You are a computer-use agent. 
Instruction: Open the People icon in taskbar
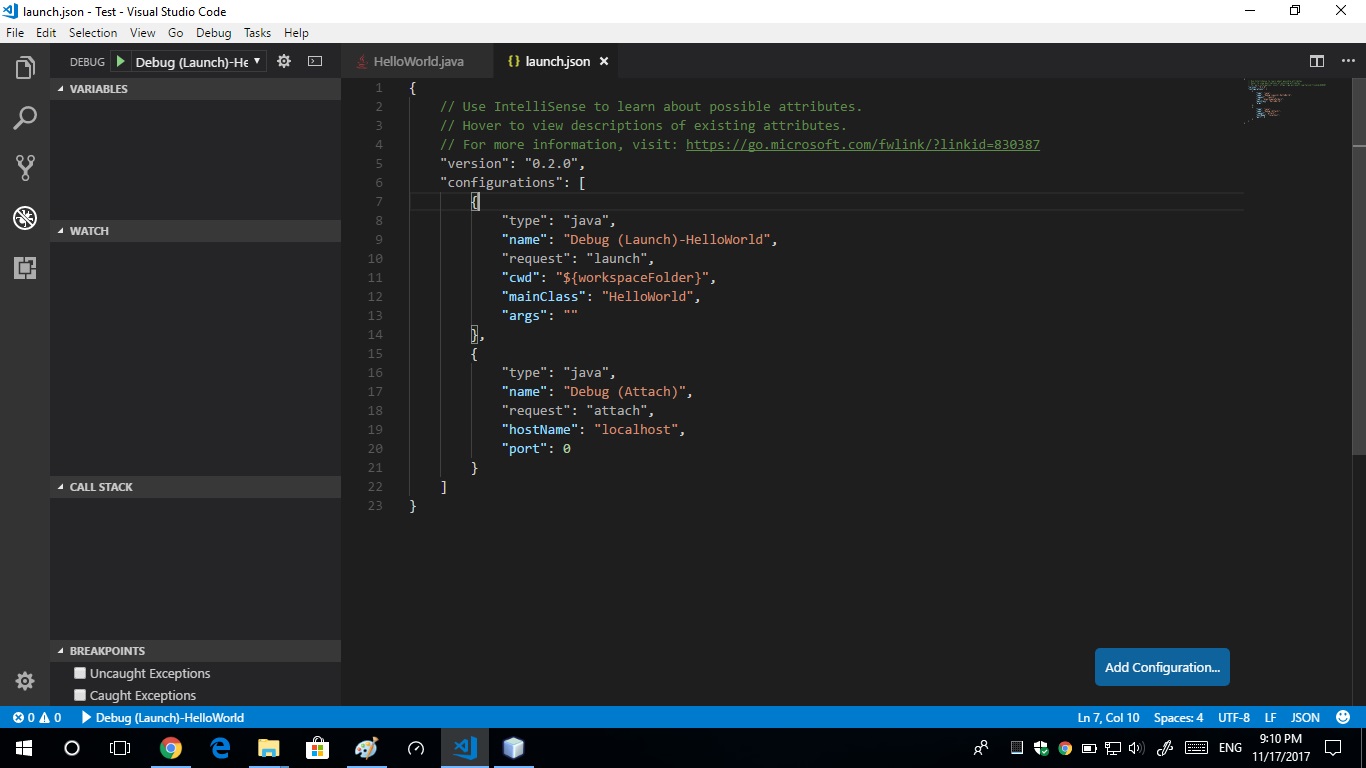(x=981, y=748)
